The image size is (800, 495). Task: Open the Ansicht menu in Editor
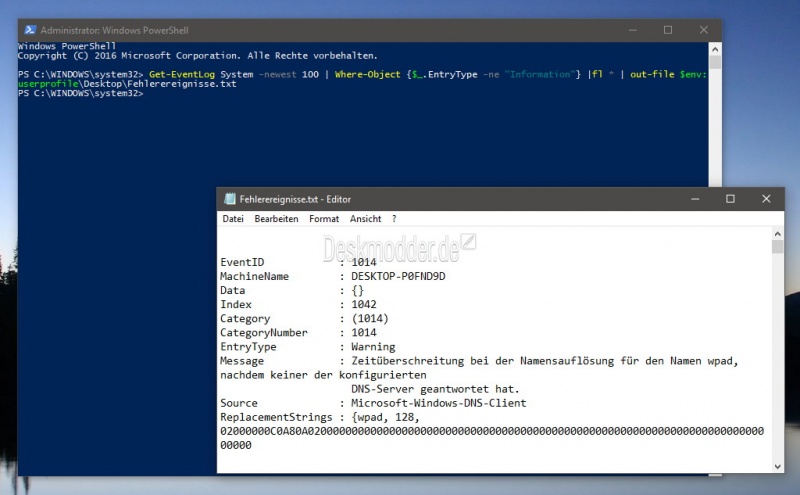coord(365,219)
